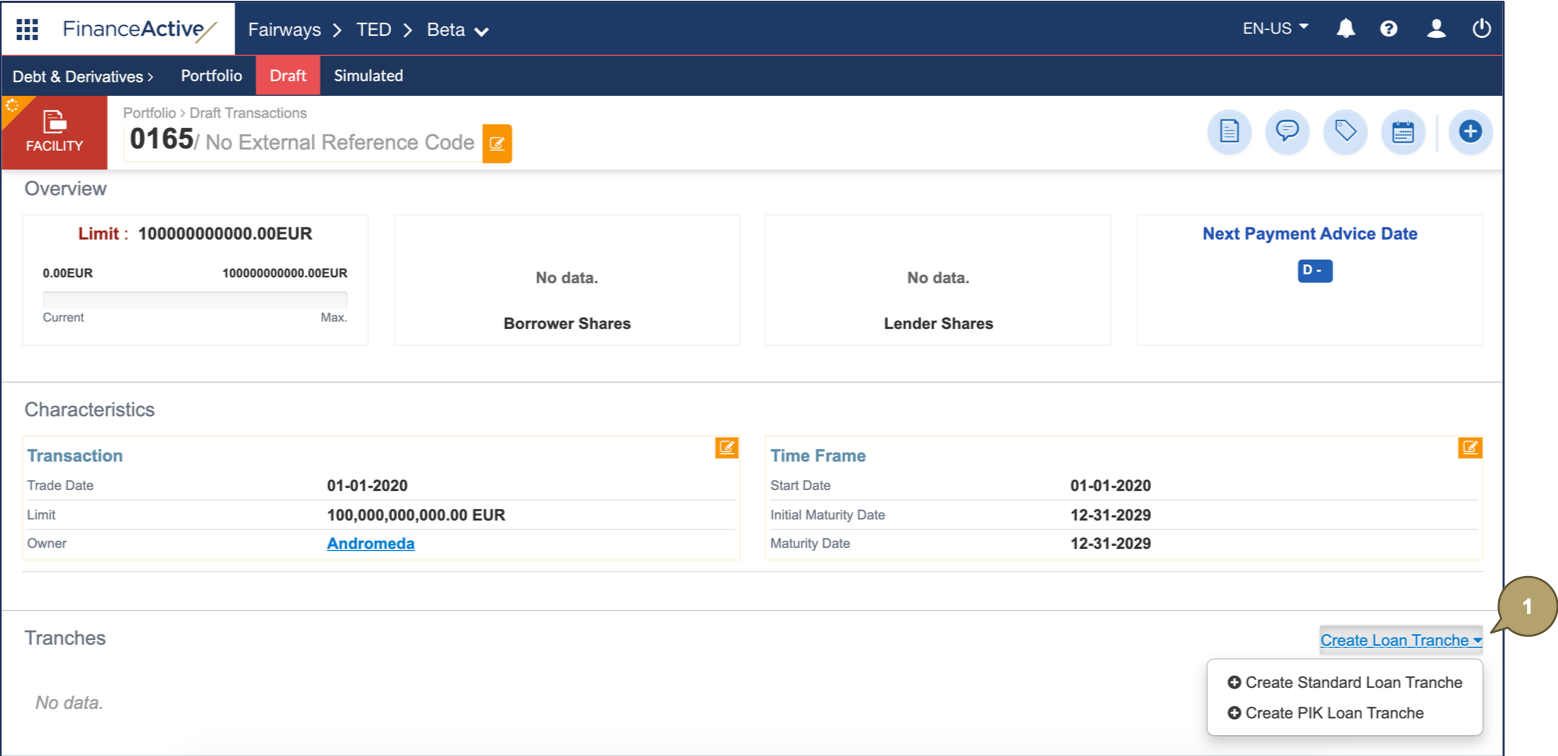Click the transaction number 0165

tap(161, 140)
